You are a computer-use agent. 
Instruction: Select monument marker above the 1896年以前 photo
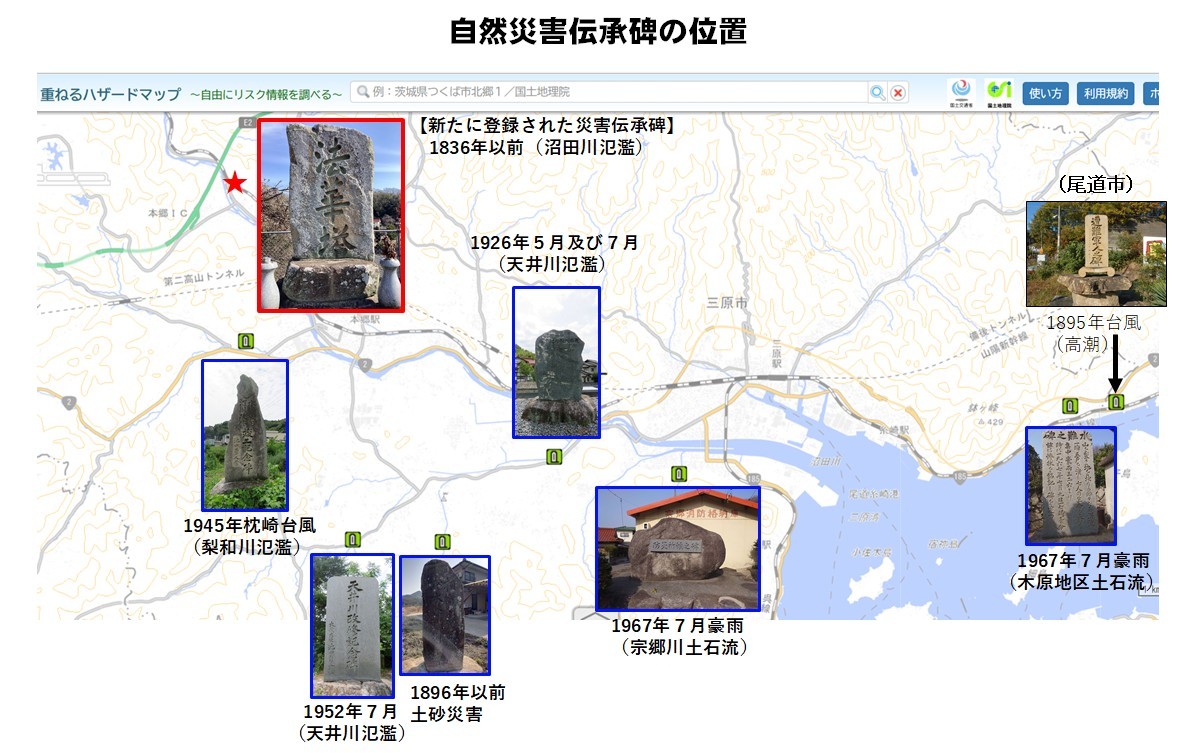pos(442,541)
